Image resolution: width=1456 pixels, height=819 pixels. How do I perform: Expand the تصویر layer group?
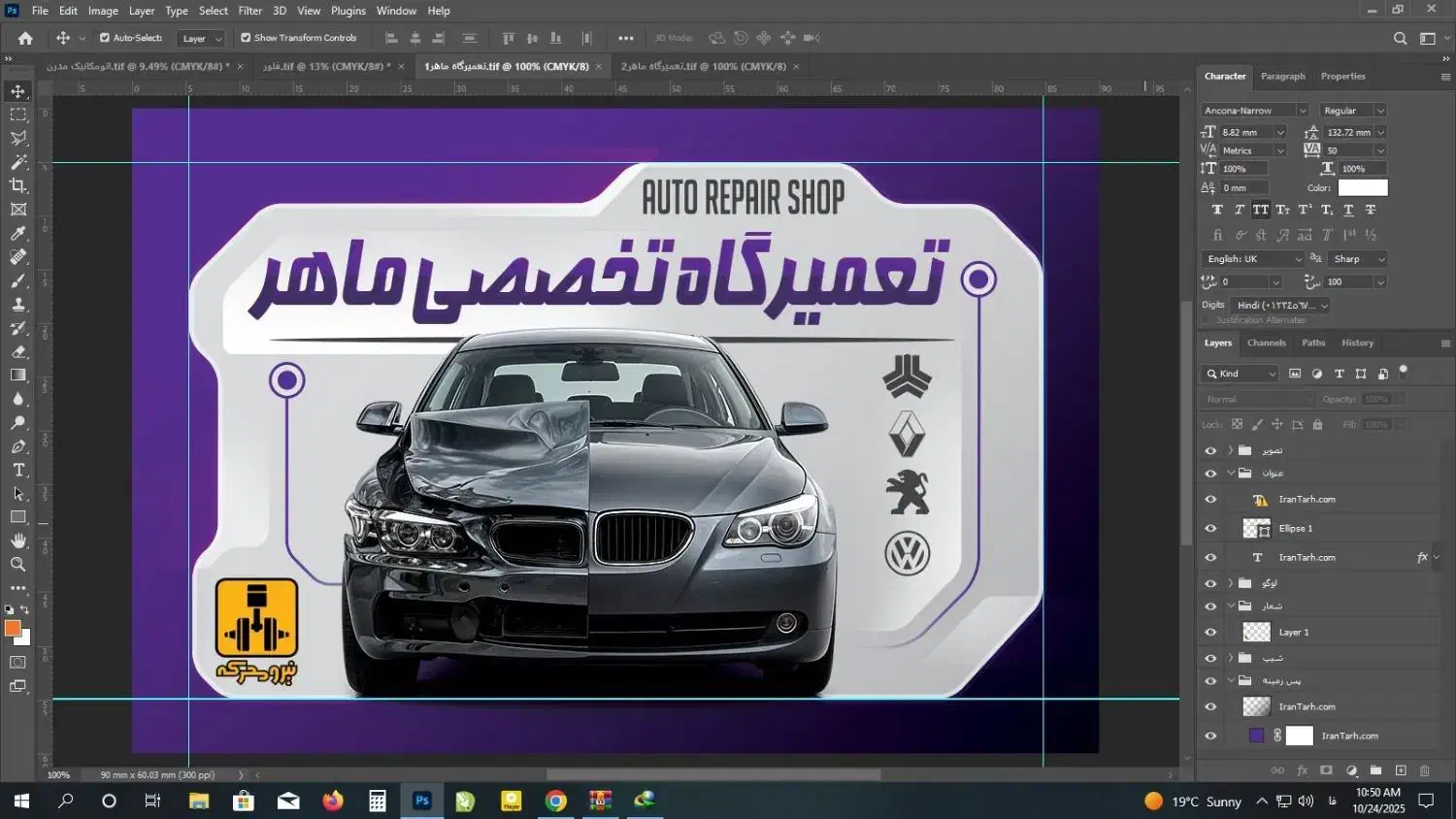tap(1231, 449)
